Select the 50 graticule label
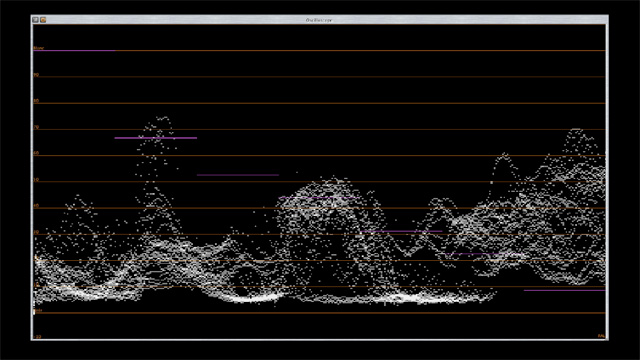Screen dimensions: 640x360 point(36,180)
